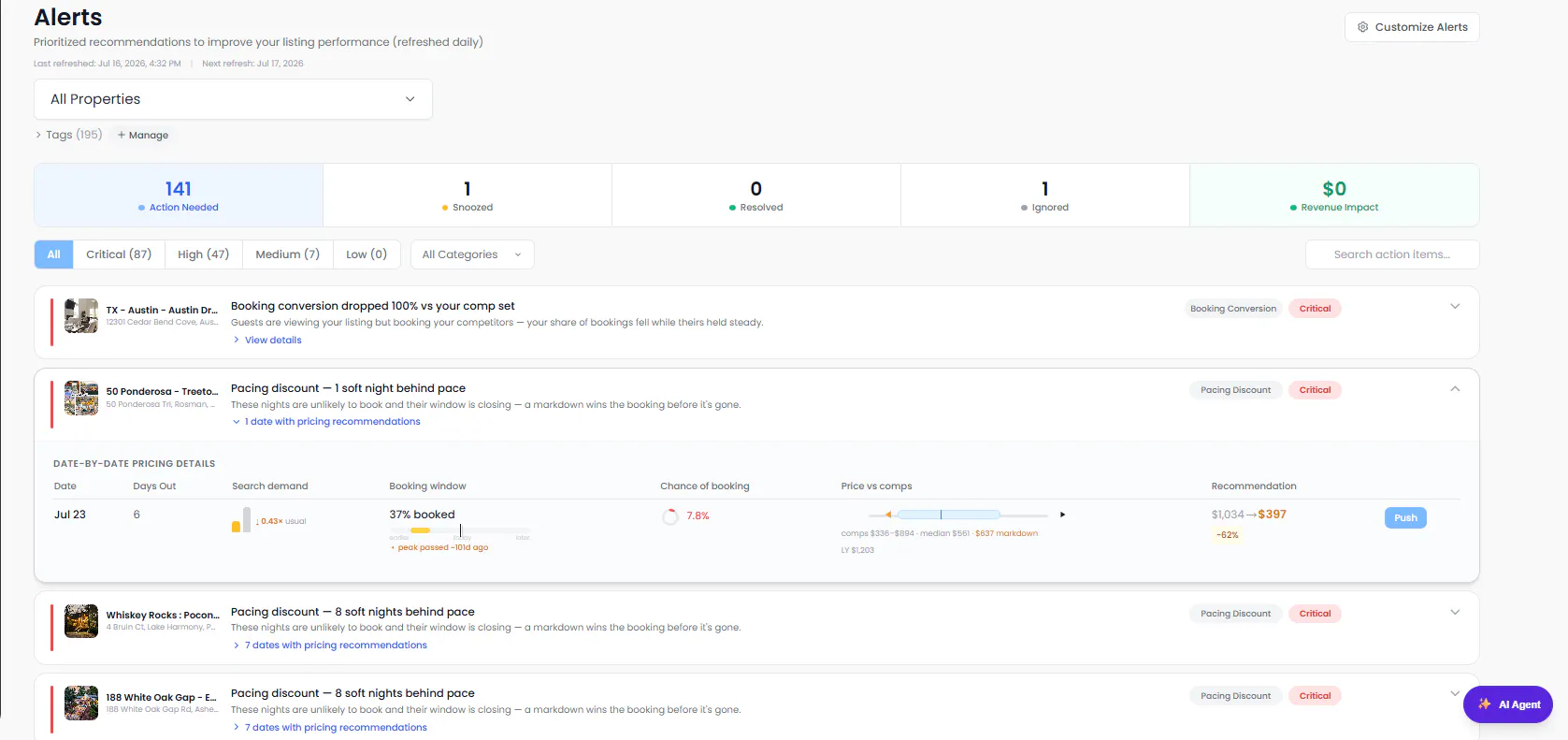The image size is (1568, 740).
Task: Expand the 188 White Oak Gap chevron
Action: coord(1455,694)
